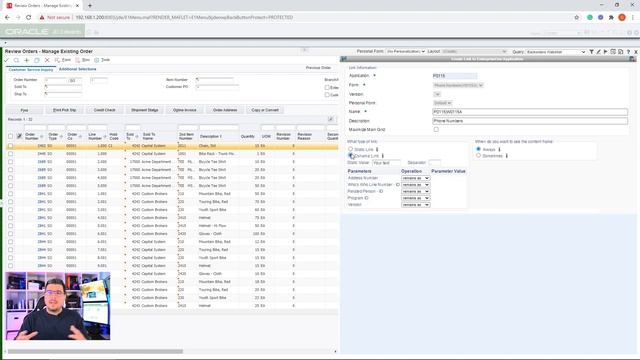The height and width of the screenshot is (360, 640).
Task: Click into the Application field P0115
Action: click(454, 76)
